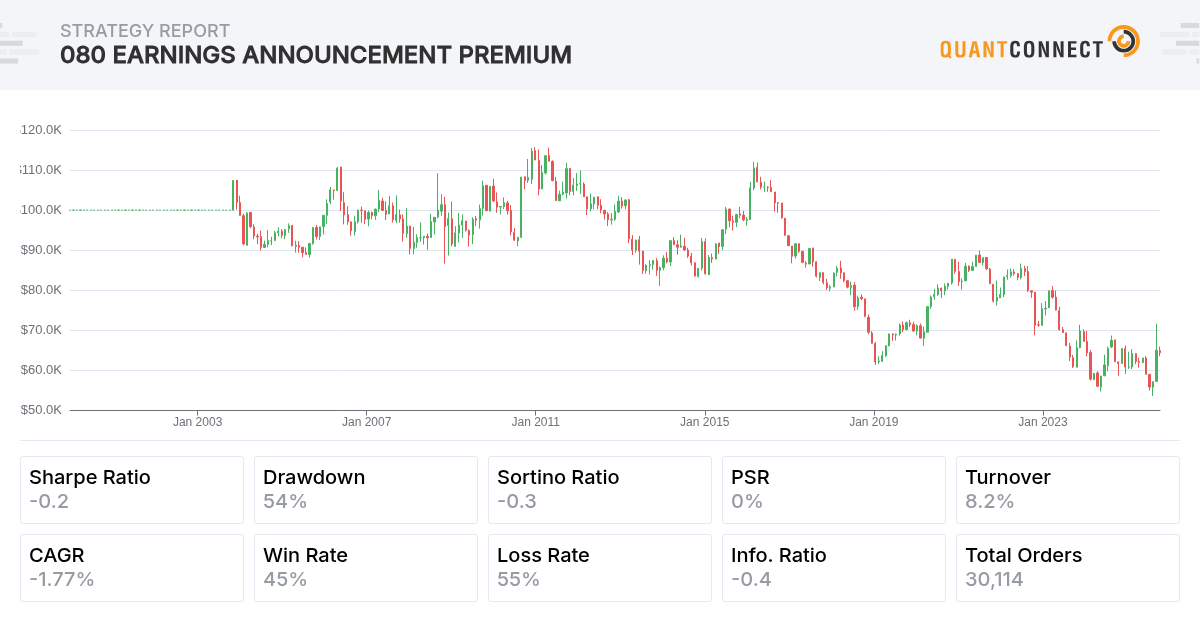Viewport: 1200px width, 632px height.
Task: Click the Sharpe Ratio value -0.2
Action: [49, 502]
